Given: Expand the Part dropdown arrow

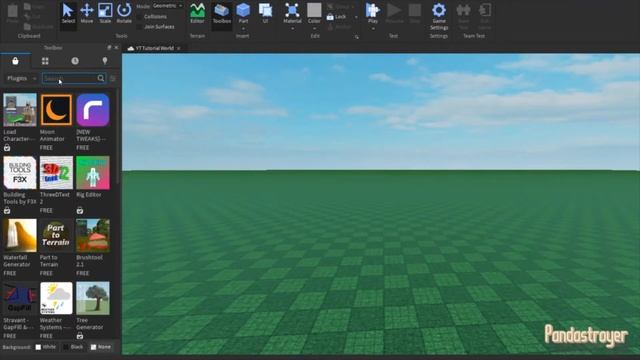Looking at the screenshot, I should [x=243, y=29].
